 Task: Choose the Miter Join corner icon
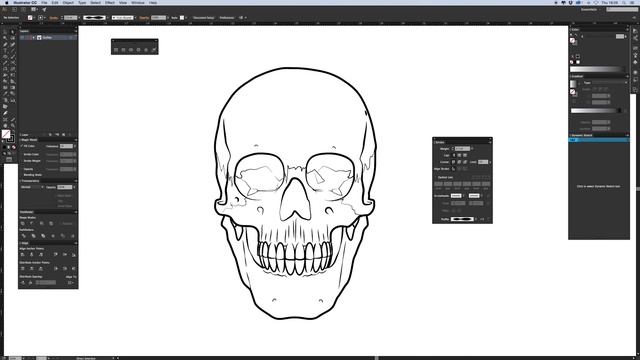[x=453, y=162]
